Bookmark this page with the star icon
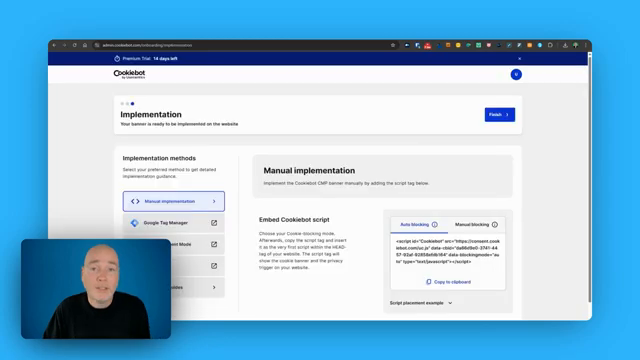The image size is (640, 360). (x=393, y=45)
